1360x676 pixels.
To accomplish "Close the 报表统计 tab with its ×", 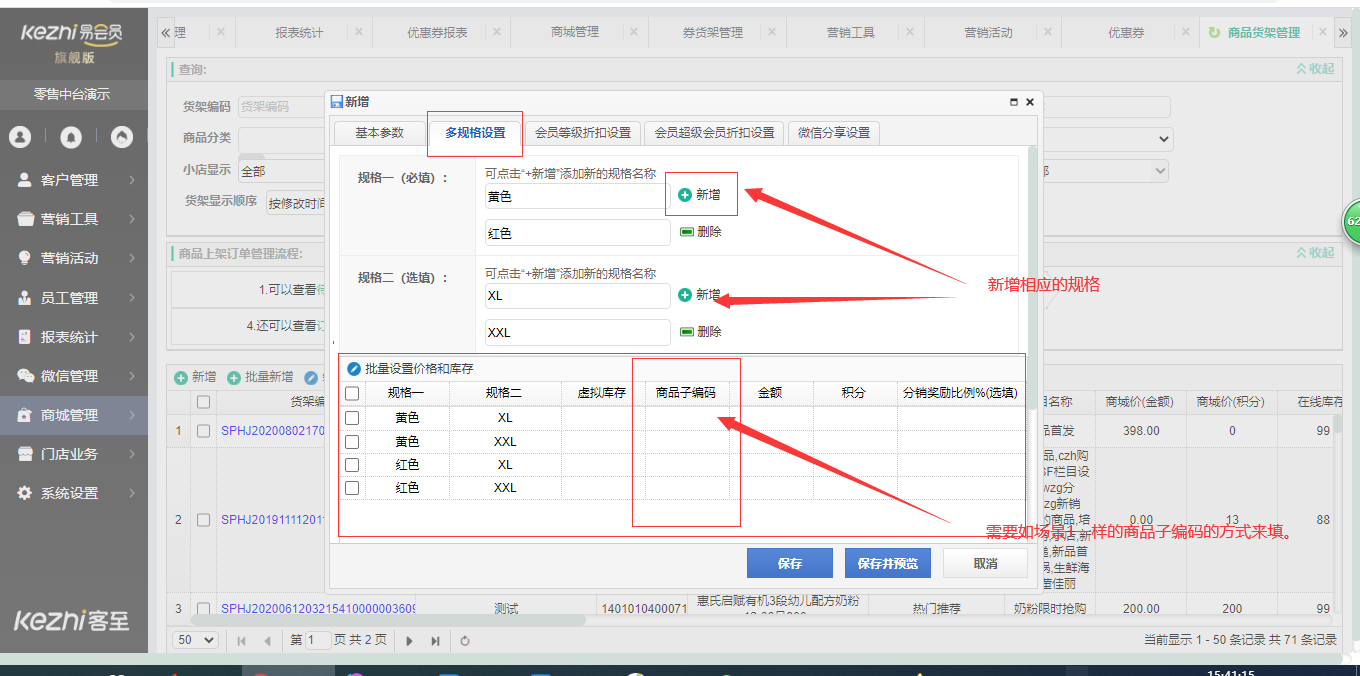I will coord(359,32).
